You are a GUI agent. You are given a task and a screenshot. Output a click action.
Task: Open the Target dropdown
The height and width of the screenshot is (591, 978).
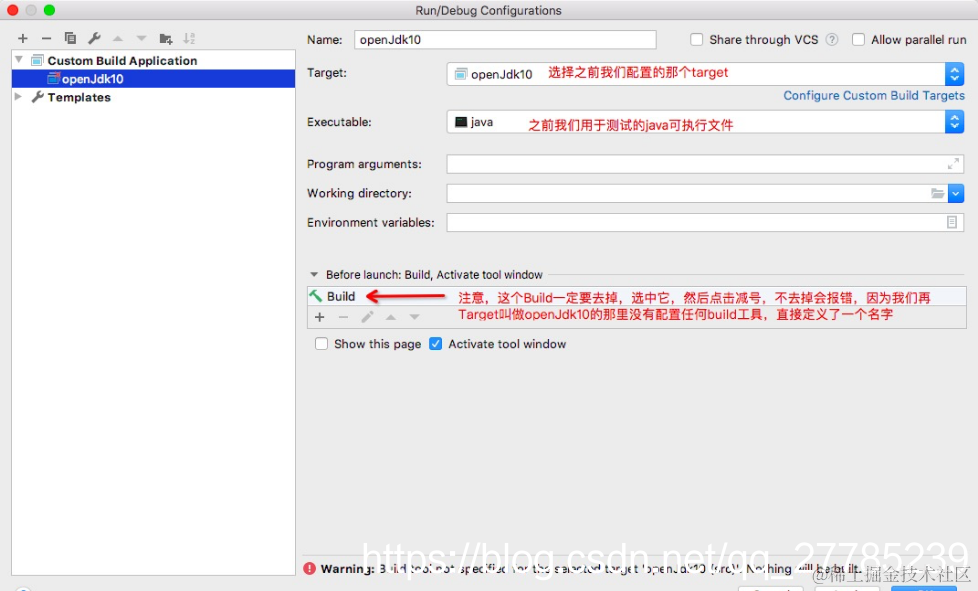[954, 74]
